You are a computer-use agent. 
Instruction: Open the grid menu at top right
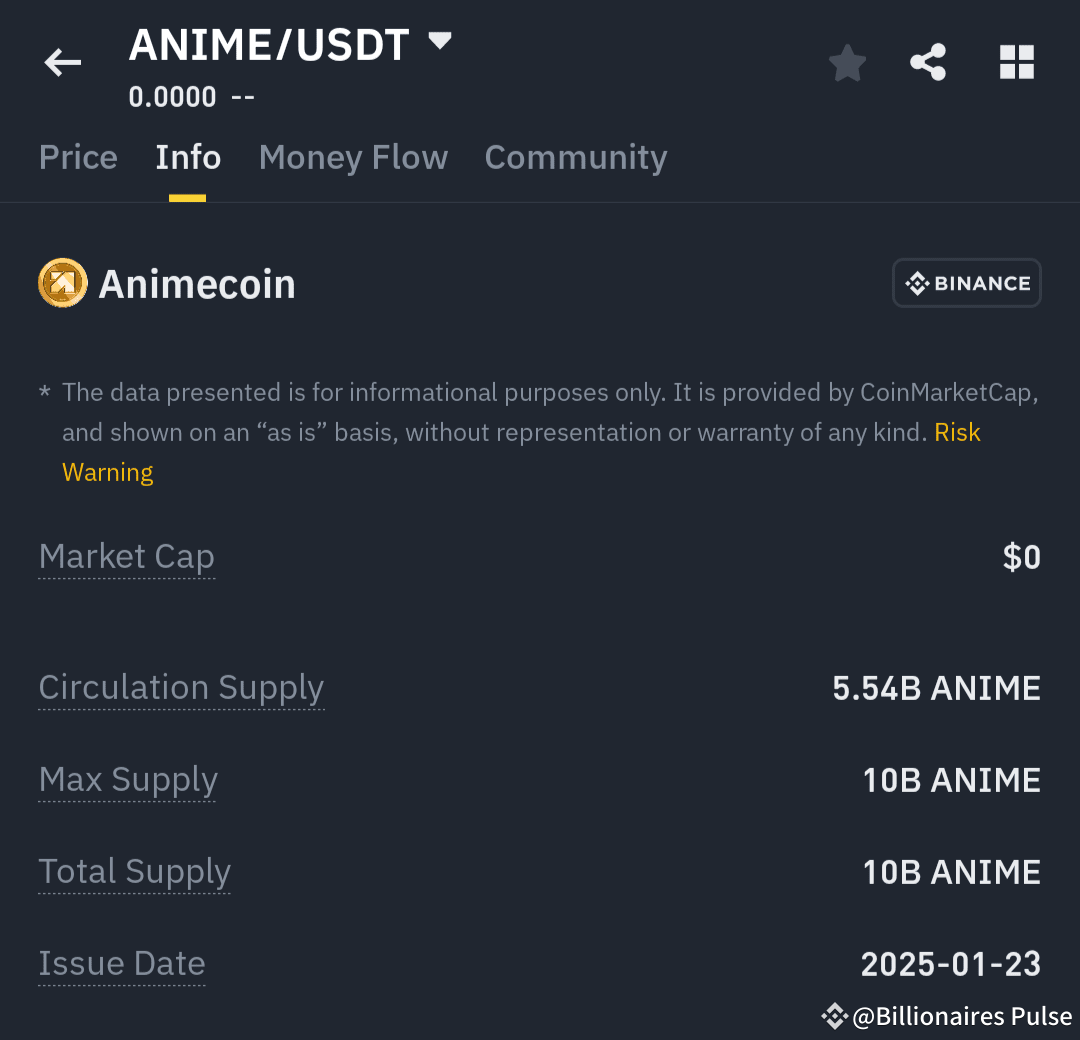click(x=1017, y=62)
